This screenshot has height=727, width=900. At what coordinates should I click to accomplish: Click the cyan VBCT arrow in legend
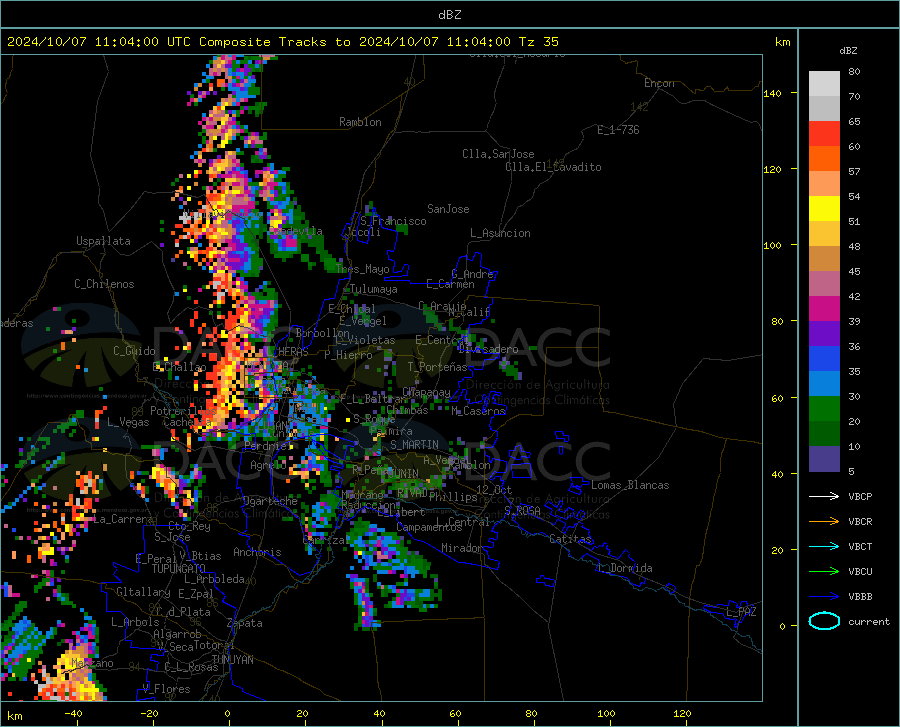pos(824,546)
